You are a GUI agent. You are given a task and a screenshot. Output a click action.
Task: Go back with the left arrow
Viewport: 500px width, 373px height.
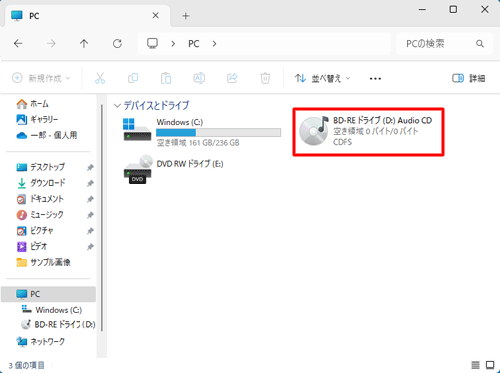tap(18, 43)
